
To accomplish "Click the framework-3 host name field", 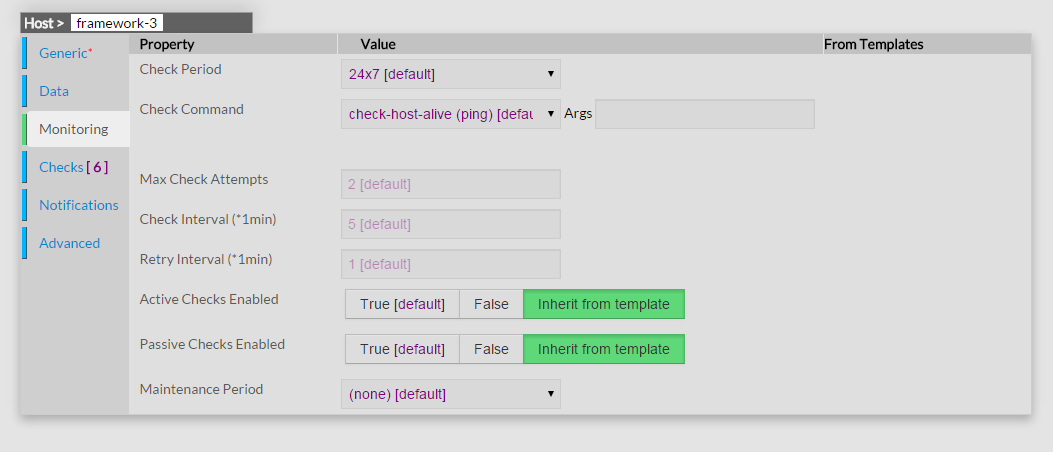I will click(116, 23).
